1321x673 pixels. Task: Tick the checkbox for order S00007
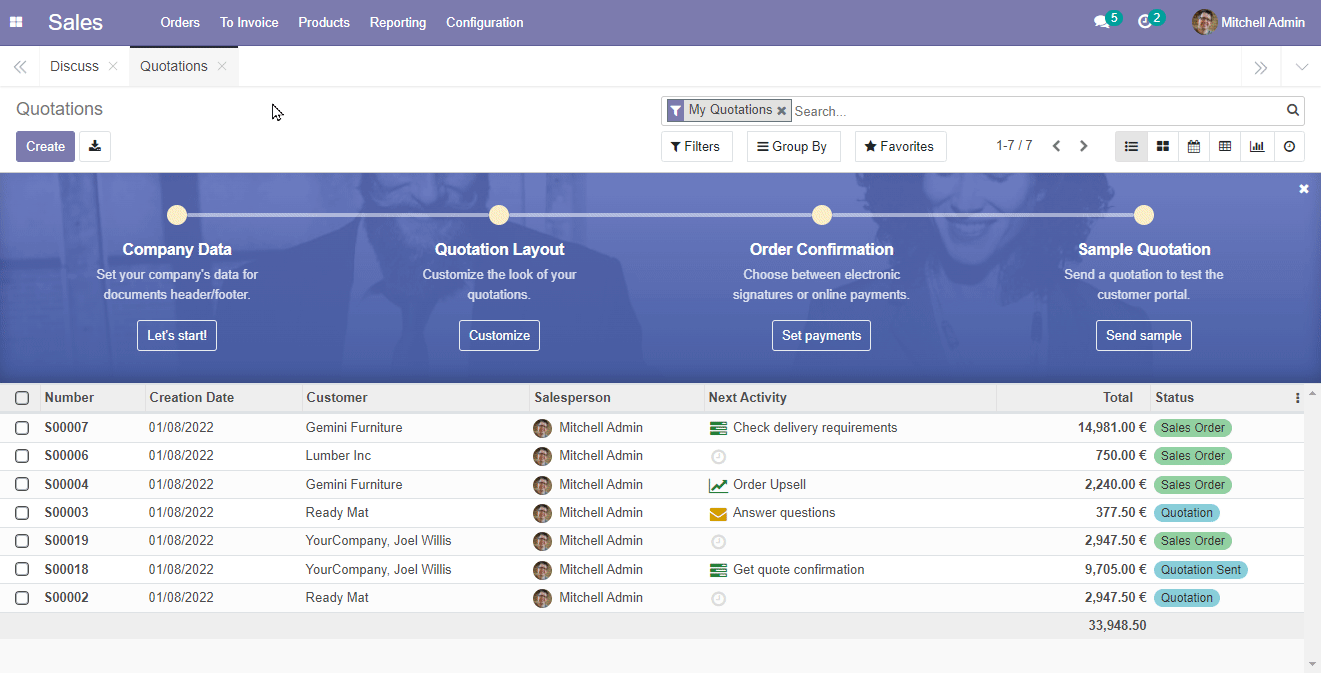[22, 428]
